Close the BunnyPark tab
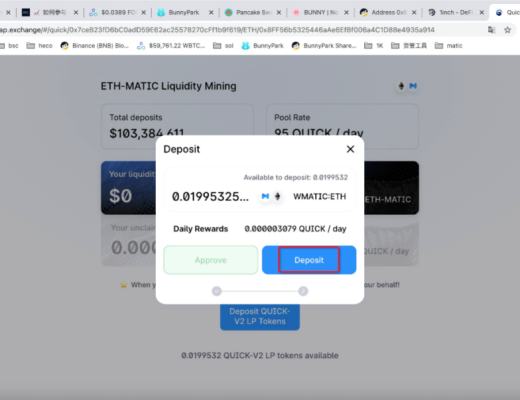Screen dimensions: 520x400 click(x=211, y=12)
